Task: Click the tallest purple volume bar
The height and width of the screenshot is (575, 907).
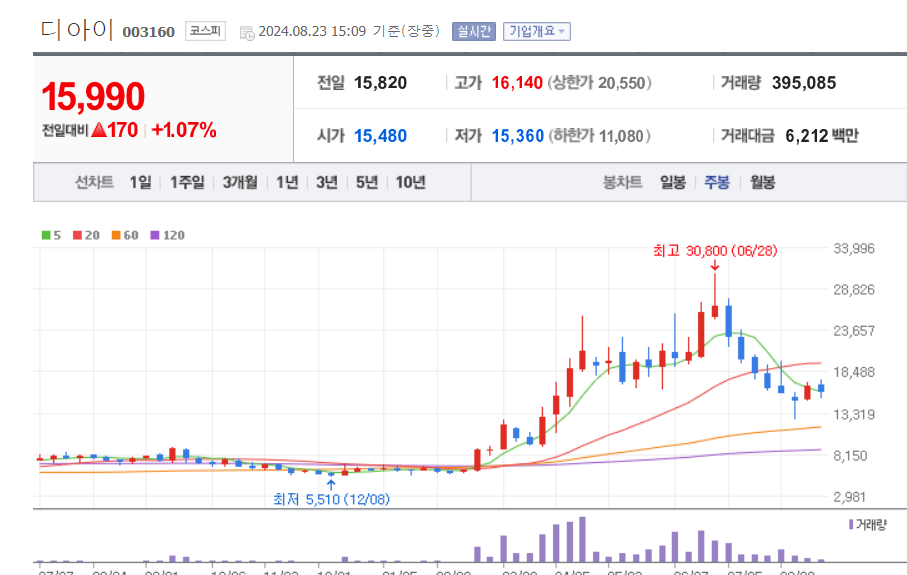Action: pos(582,540)
